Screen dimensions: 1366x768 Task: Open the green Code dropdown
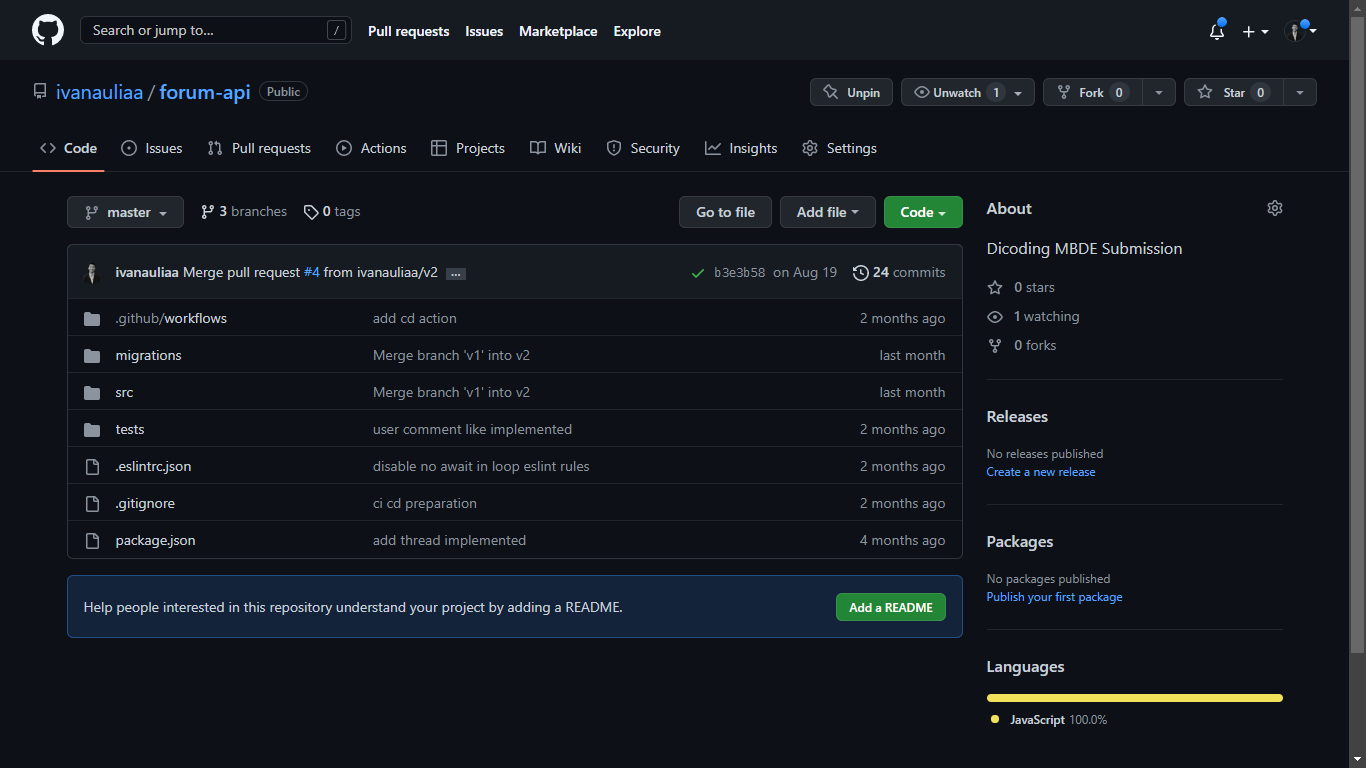[x=923, y=212]
